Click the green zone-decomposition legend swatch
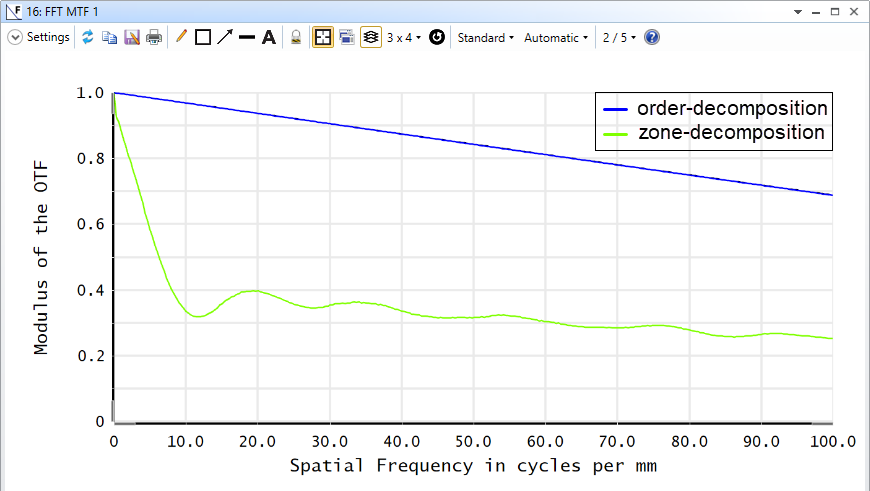The image size is (870, 491). pos(615,134)
